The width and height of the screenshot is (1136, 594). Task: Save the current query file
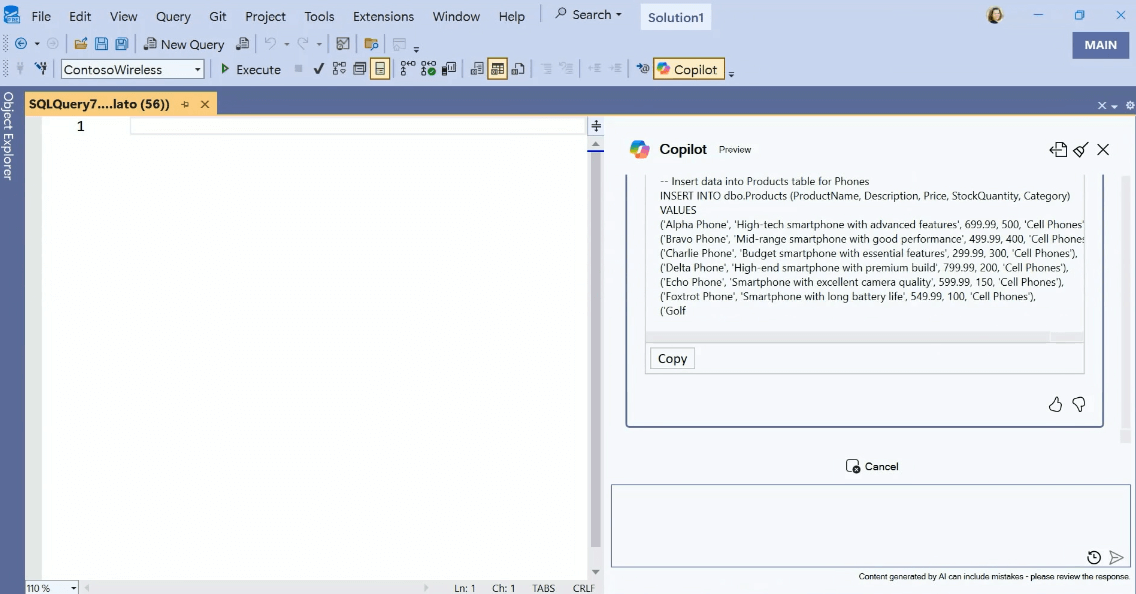pyautogui.click(x=101, y=44)
